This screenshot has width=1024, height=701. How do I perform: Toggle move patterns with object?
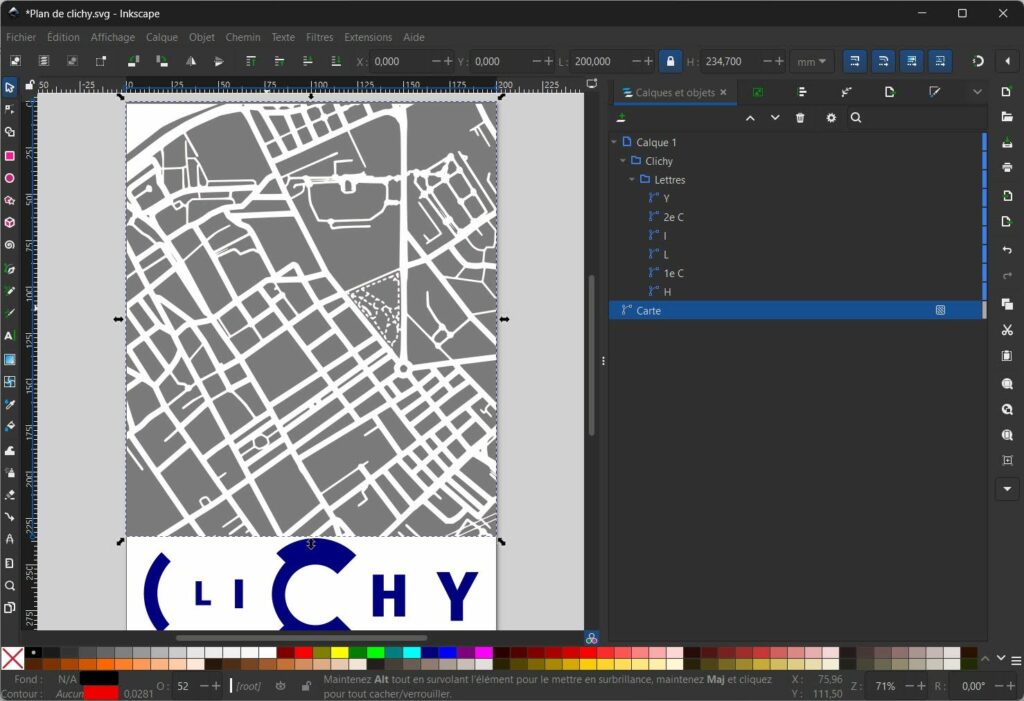click(940, 61)
